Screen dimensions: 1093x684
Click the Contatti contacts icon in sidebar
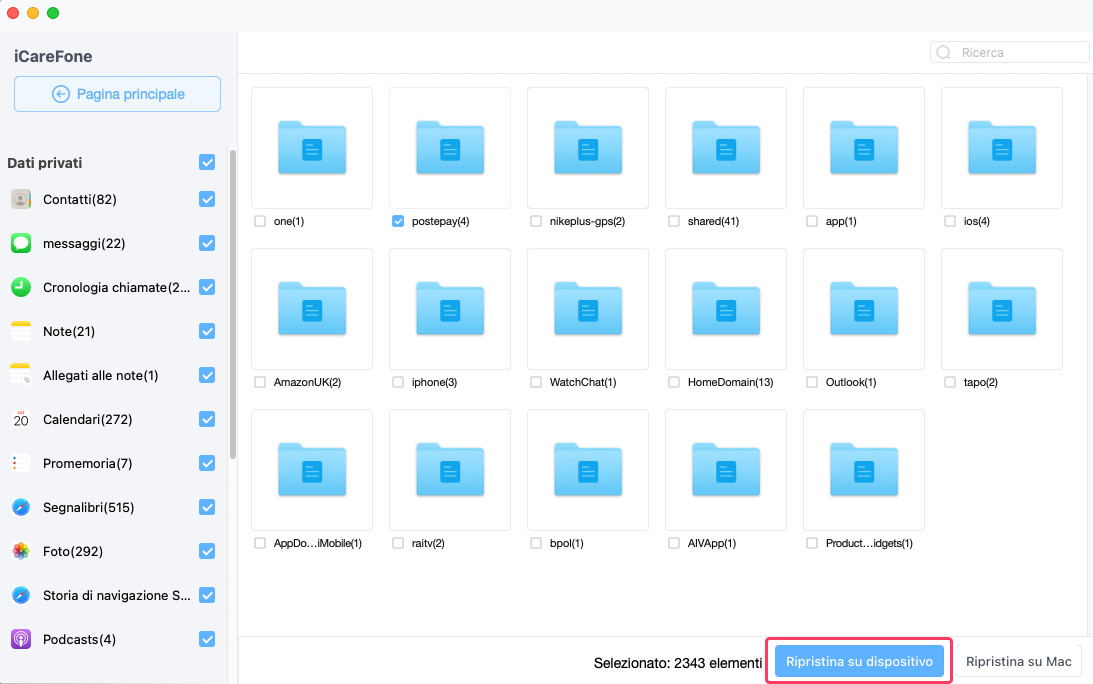[x=21, y=199]
